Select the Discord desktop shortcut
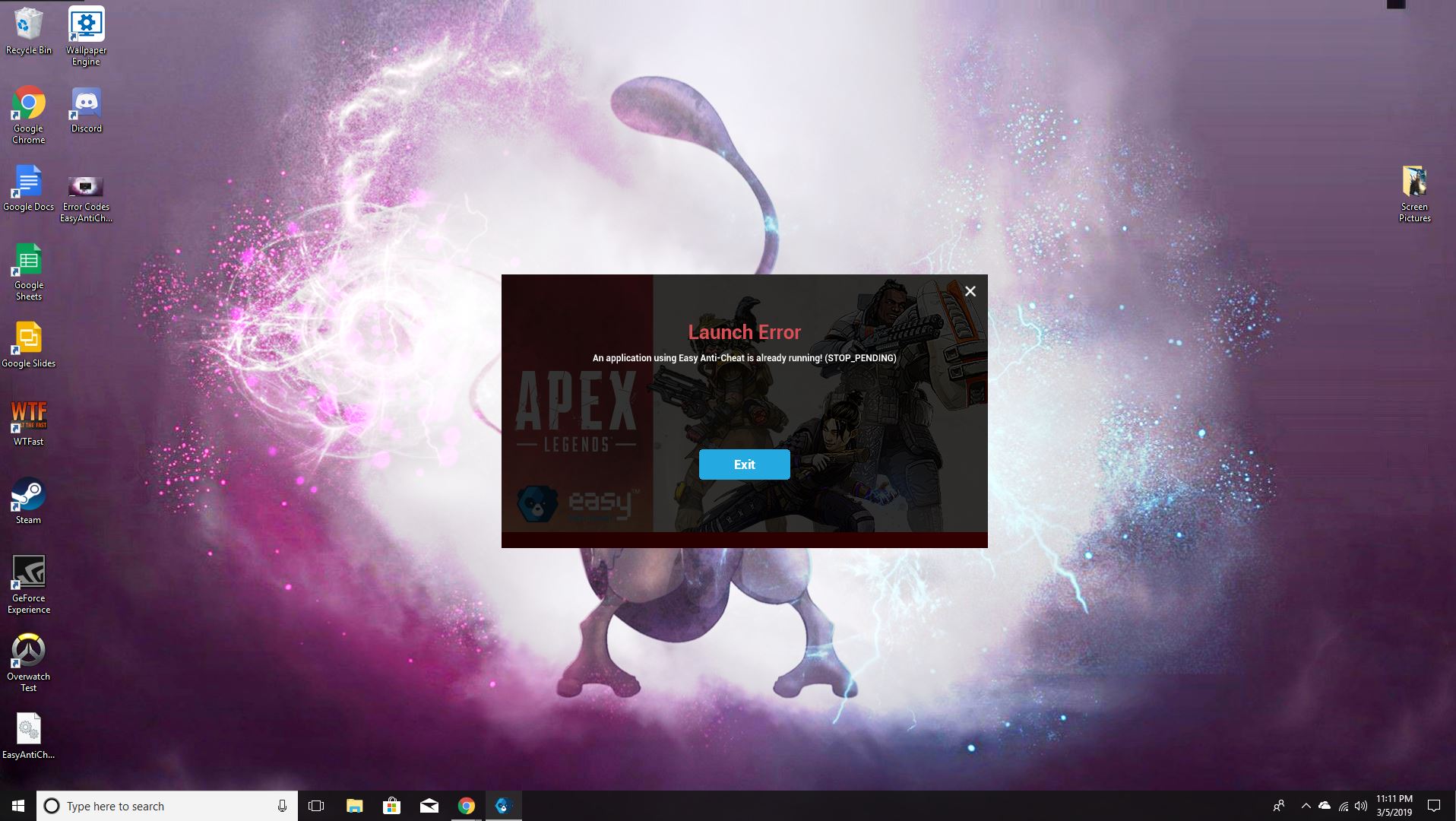Image resolution: width=1456 pixels, height=821 pixels. (86, 107)
